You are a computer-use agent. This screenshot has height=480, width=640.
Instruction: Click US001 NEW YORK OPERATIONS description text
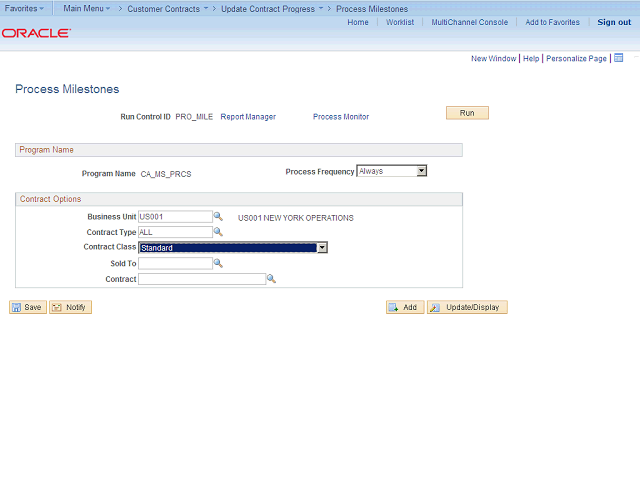pos(296,218)
